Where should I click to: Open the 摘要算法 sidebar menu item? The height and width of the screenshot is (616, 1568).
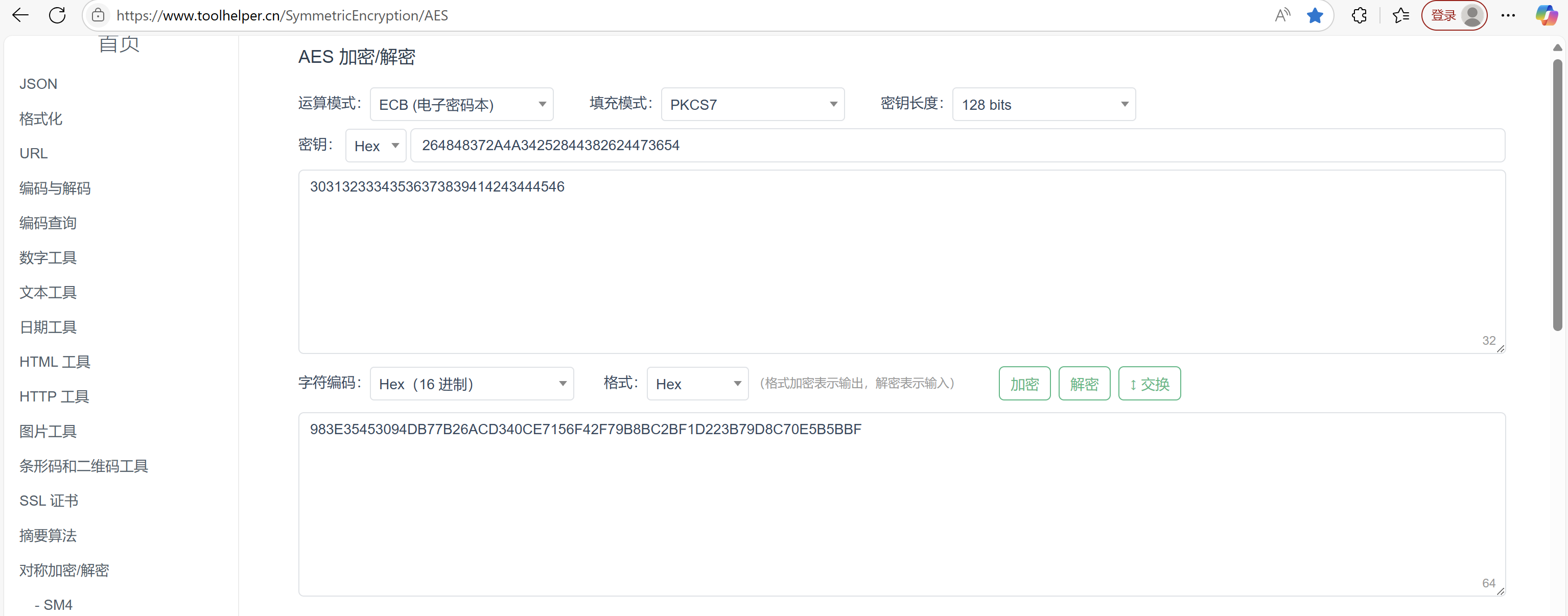click(48, 536)
